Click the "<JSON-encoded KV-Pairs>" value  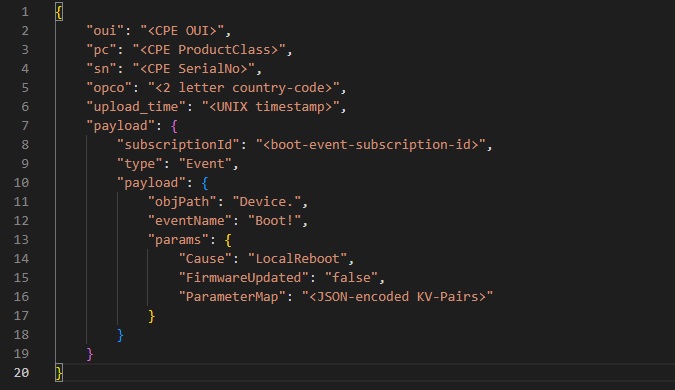pos(397,296)
